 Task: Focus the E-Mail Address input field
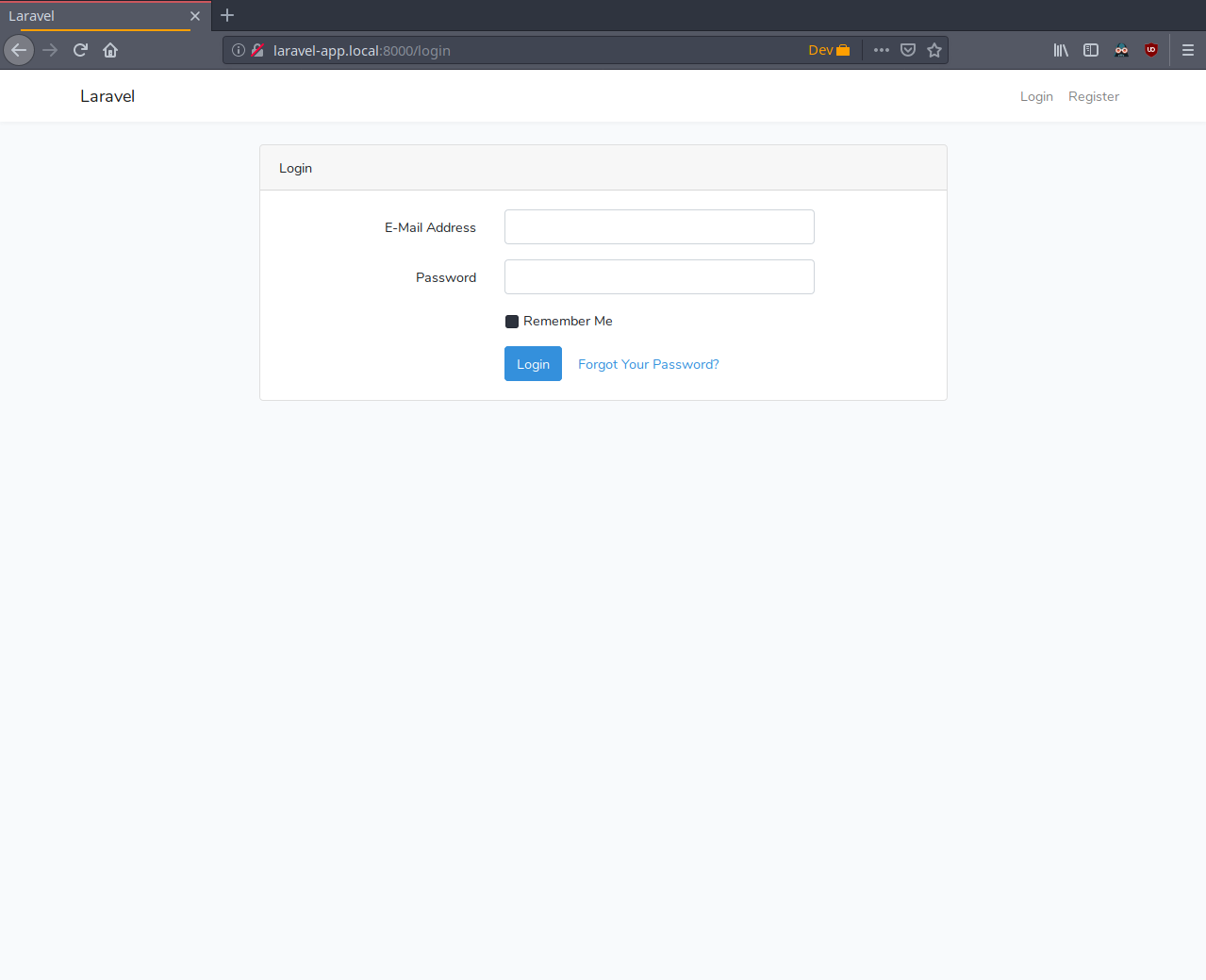point(659,227)
